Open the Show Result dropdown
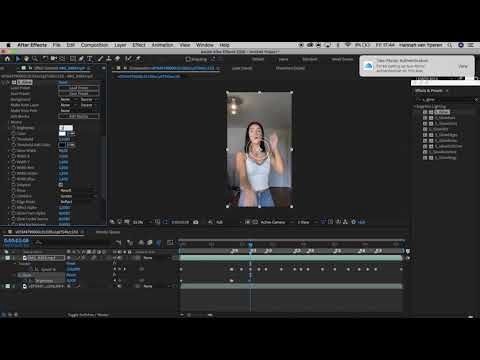The width and height of the screenshot is (480, 360). (77, 190)
